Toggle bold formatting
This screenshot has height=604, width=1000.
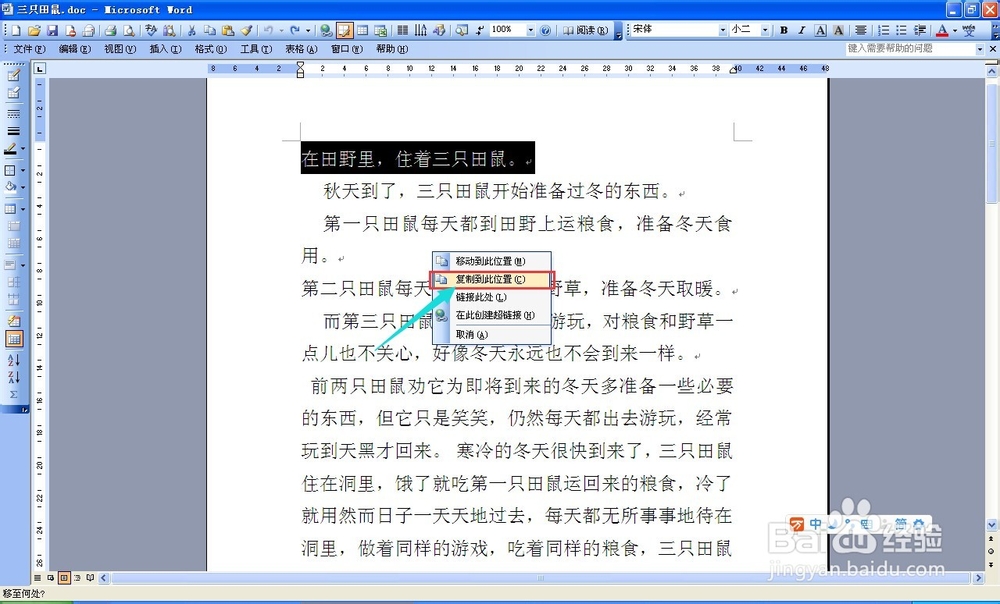coord(783,30)
